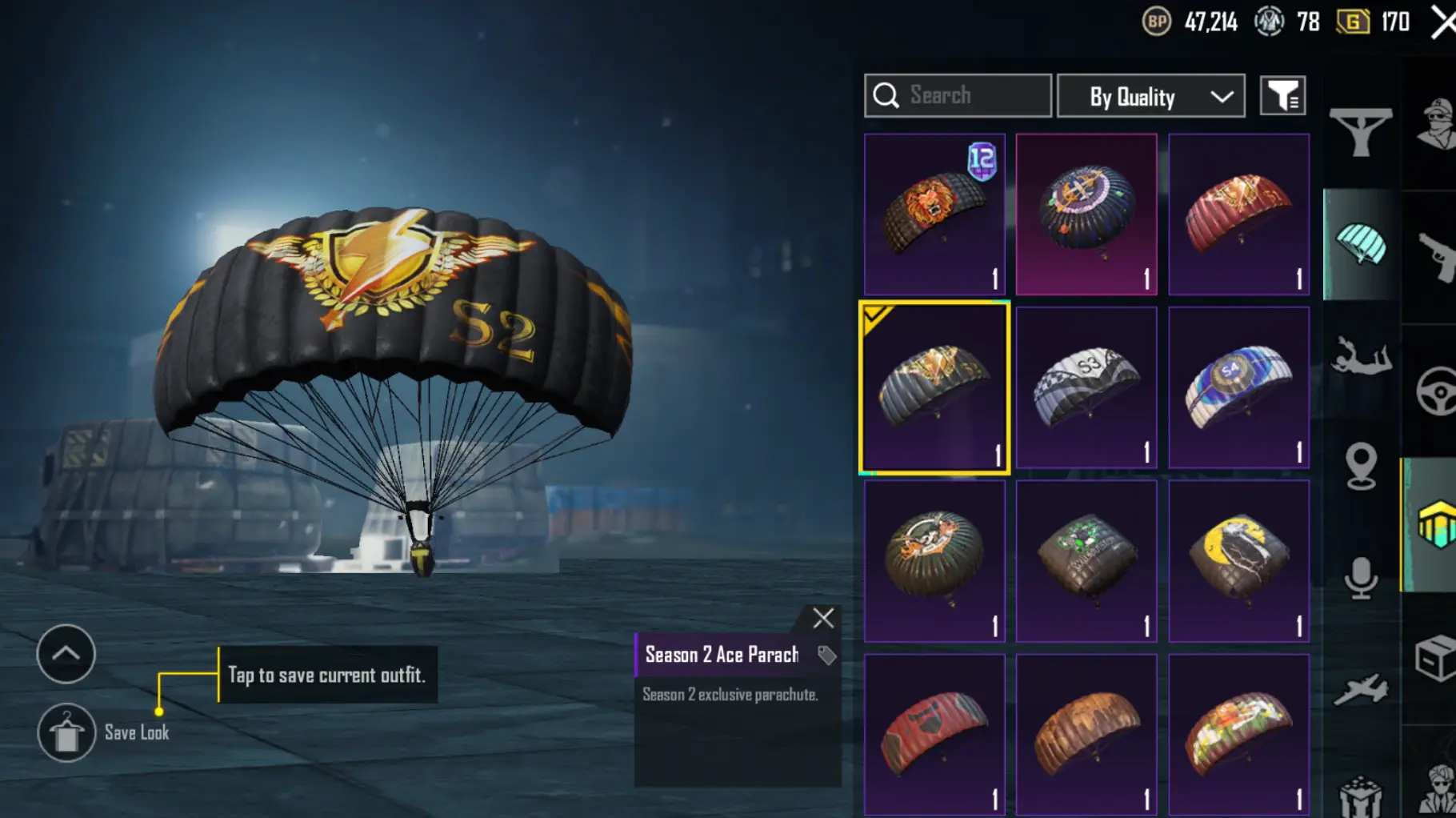Expand the up chevron circle button
This screenshot has width=1456, height=818.
(66, 654)
